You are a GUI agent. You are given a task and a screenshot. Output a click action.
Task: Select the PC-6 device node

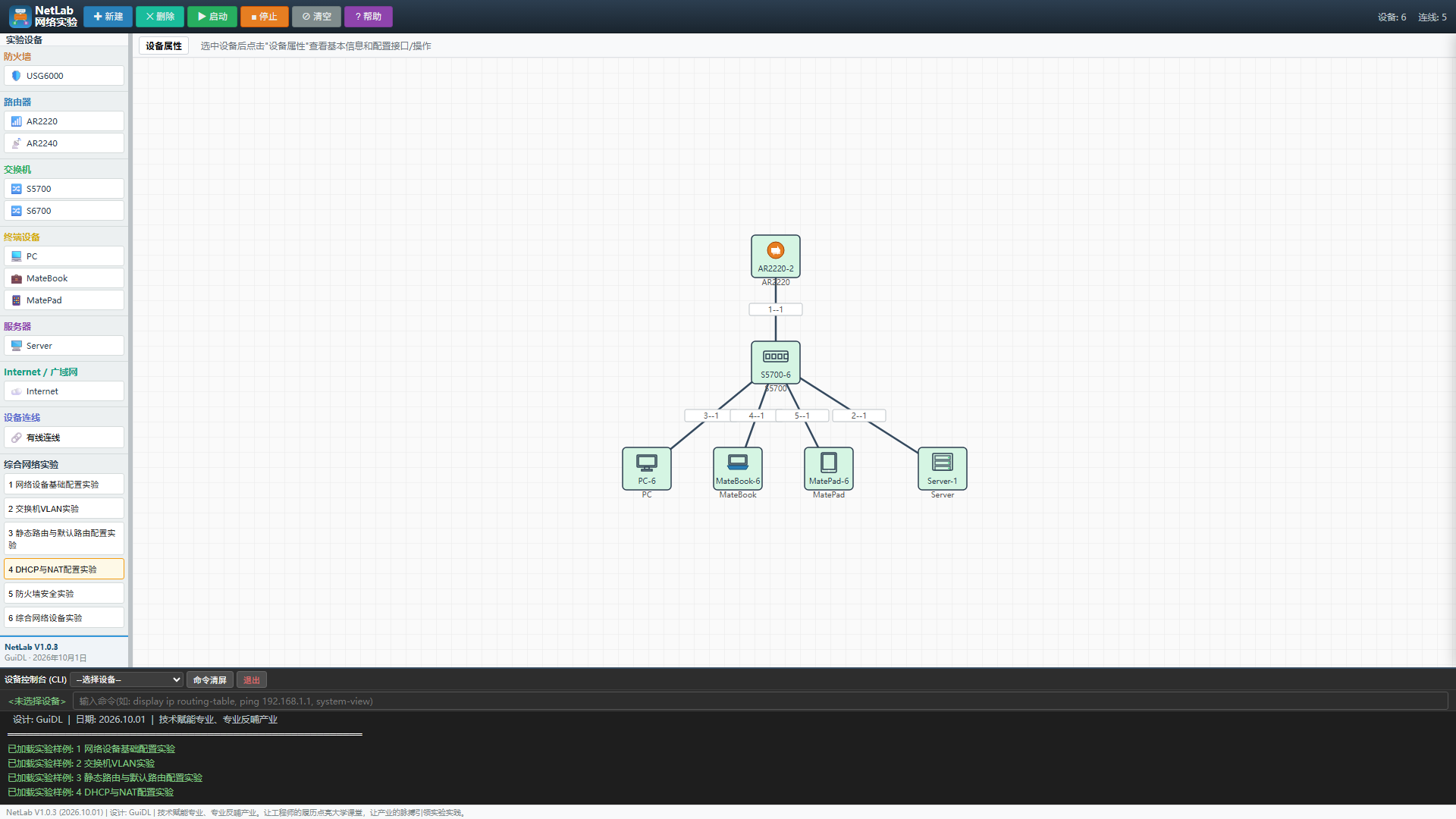click(x=646, y=469)
